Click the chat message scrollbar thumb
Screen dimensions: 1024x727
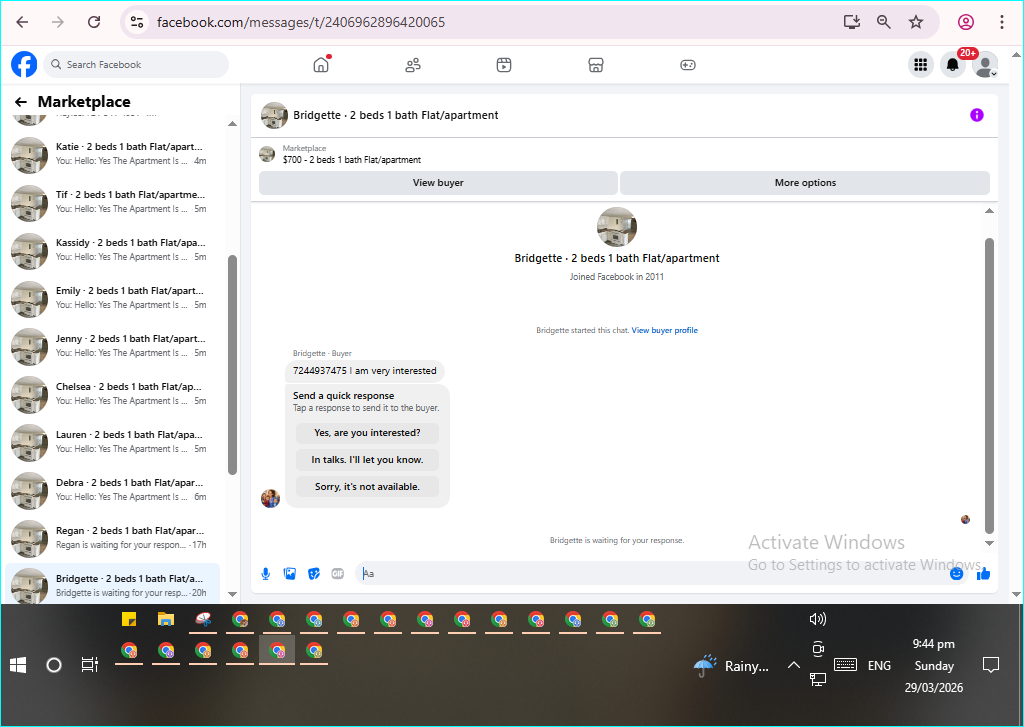click(989, 385)
